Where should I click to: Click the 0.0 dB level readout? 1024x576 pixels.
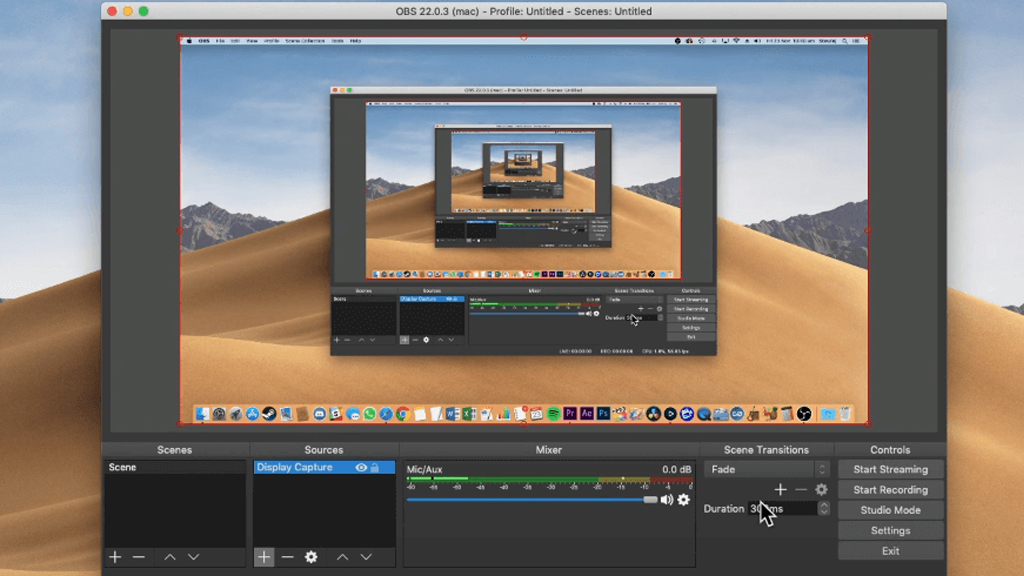click(676, 470)
